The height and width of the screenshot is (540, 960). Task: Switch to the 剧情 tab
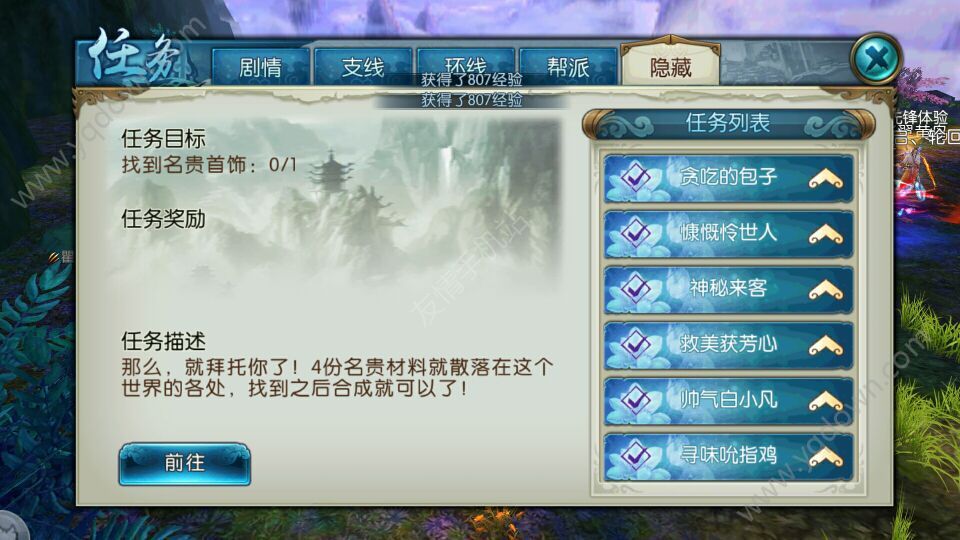click(x=260, y=66)
